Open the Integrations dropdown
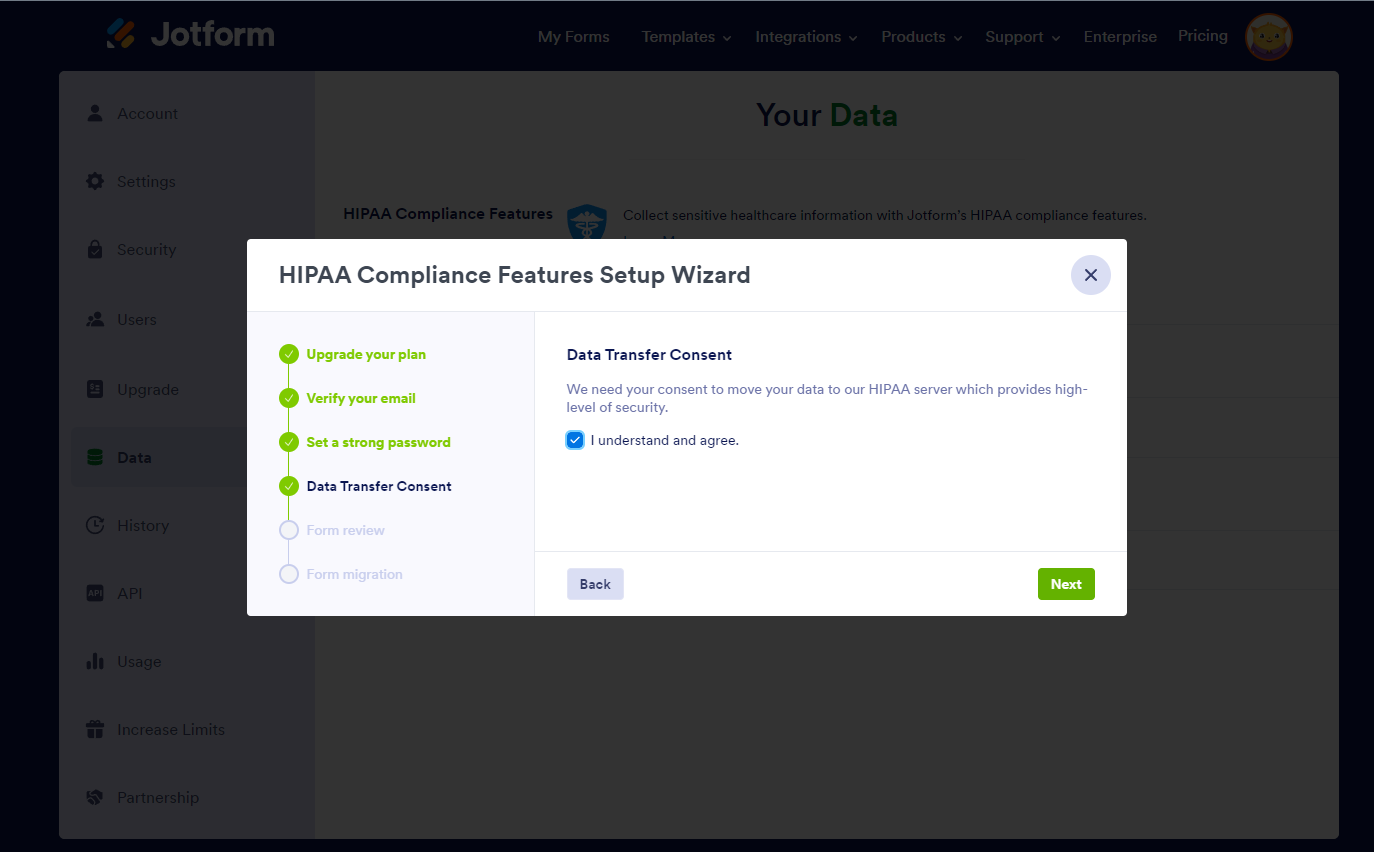1374x852 pixels. 806,37
